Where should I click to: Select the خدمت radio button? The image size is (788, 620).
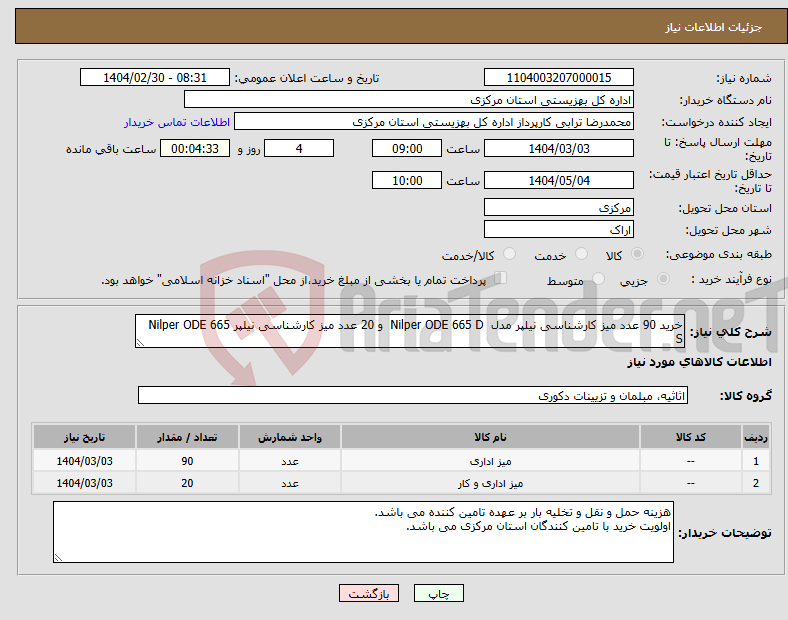[x=581, y=254]
